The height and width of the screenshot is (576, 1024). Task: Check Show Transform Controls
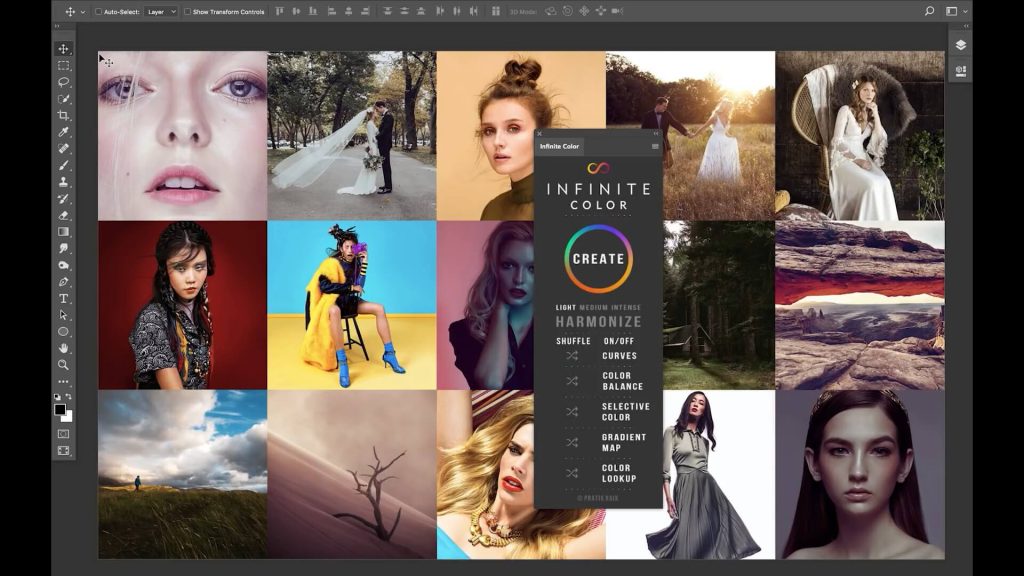188,12
